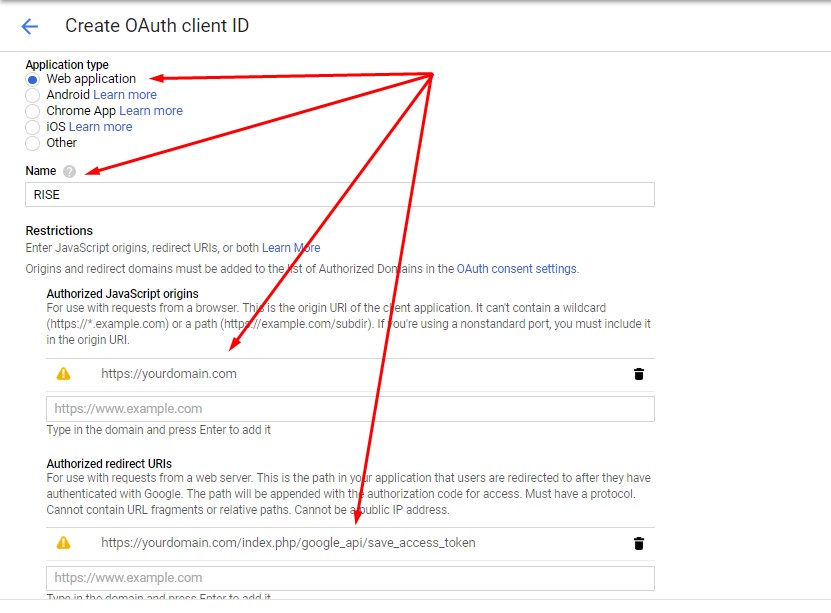Open Learn more link for Android
831x613 pixels.
tap(125, 95)
